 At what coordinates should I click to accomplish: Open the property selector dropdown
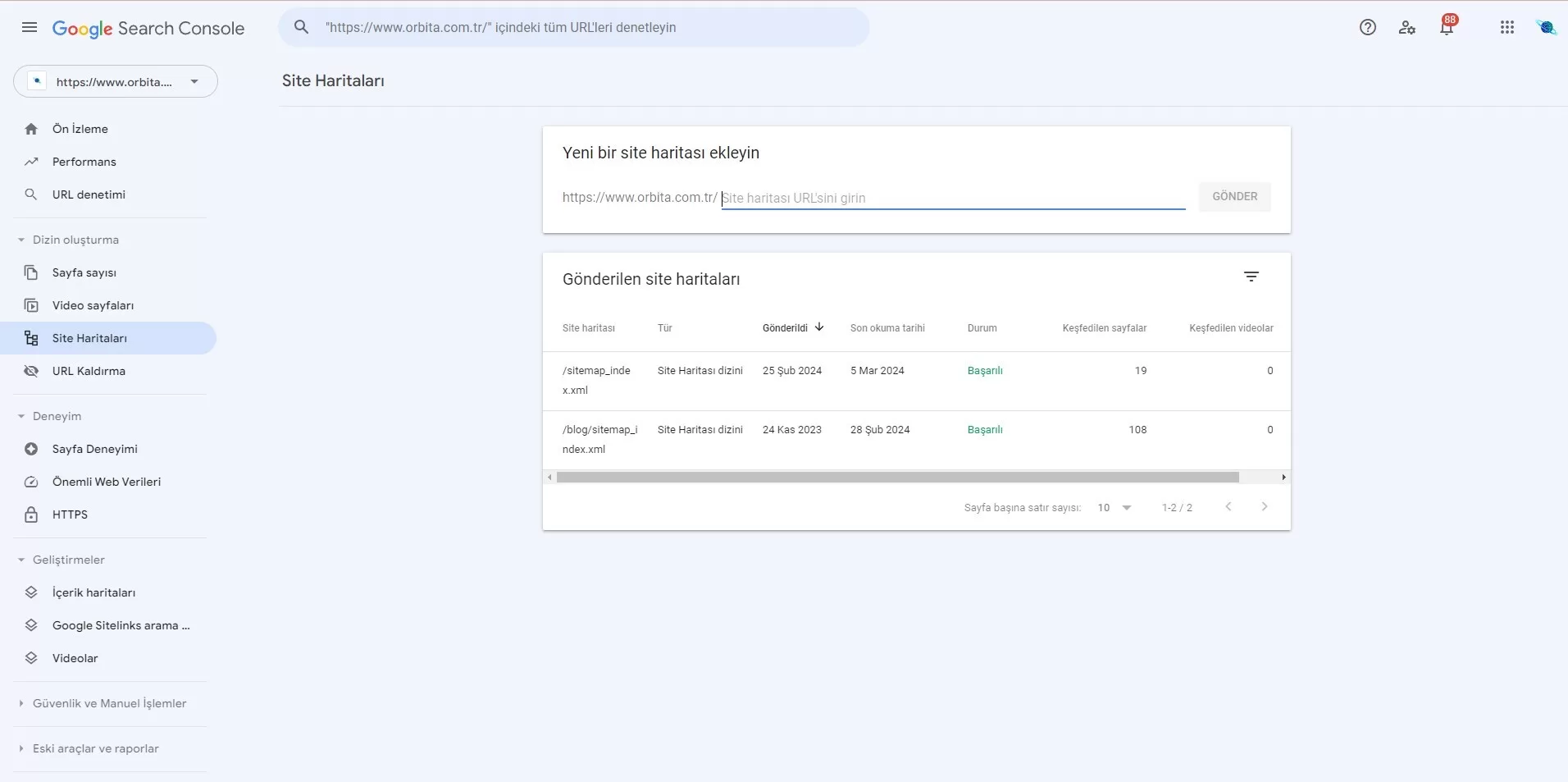[x=116, y=81]
